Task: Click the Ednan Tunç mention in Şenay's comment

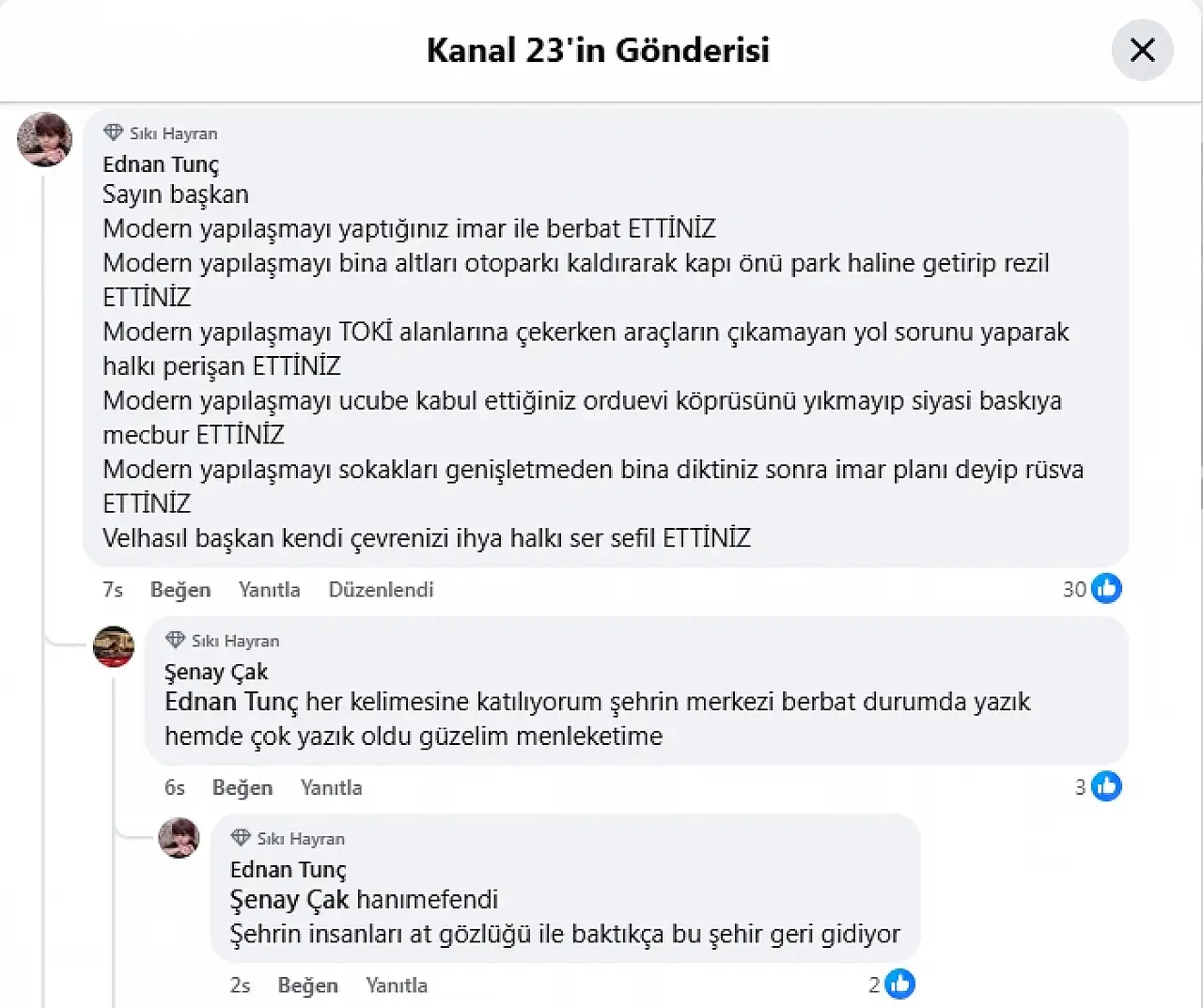Action: (231, 703)
